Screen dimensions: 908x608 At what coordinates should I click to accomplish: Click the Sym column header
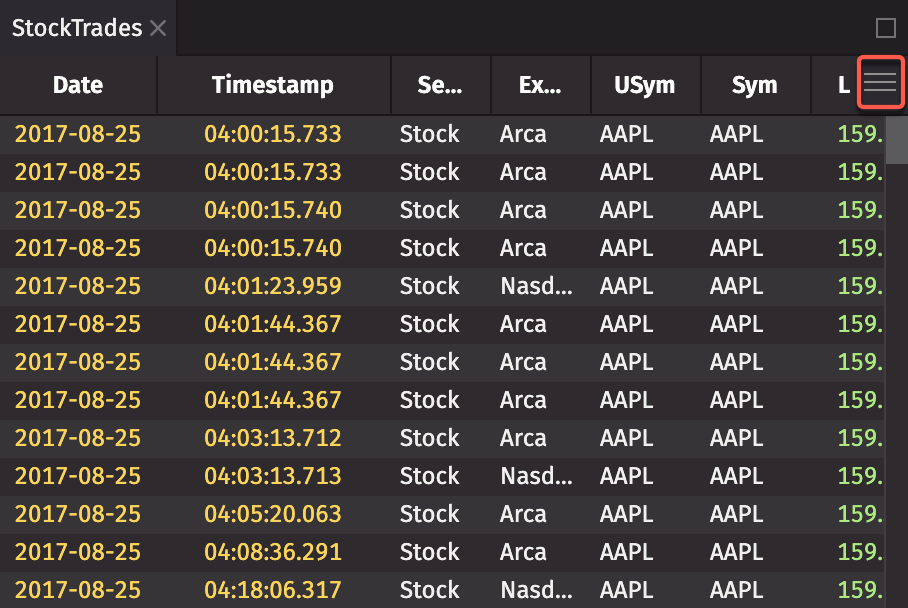(754, 85)
